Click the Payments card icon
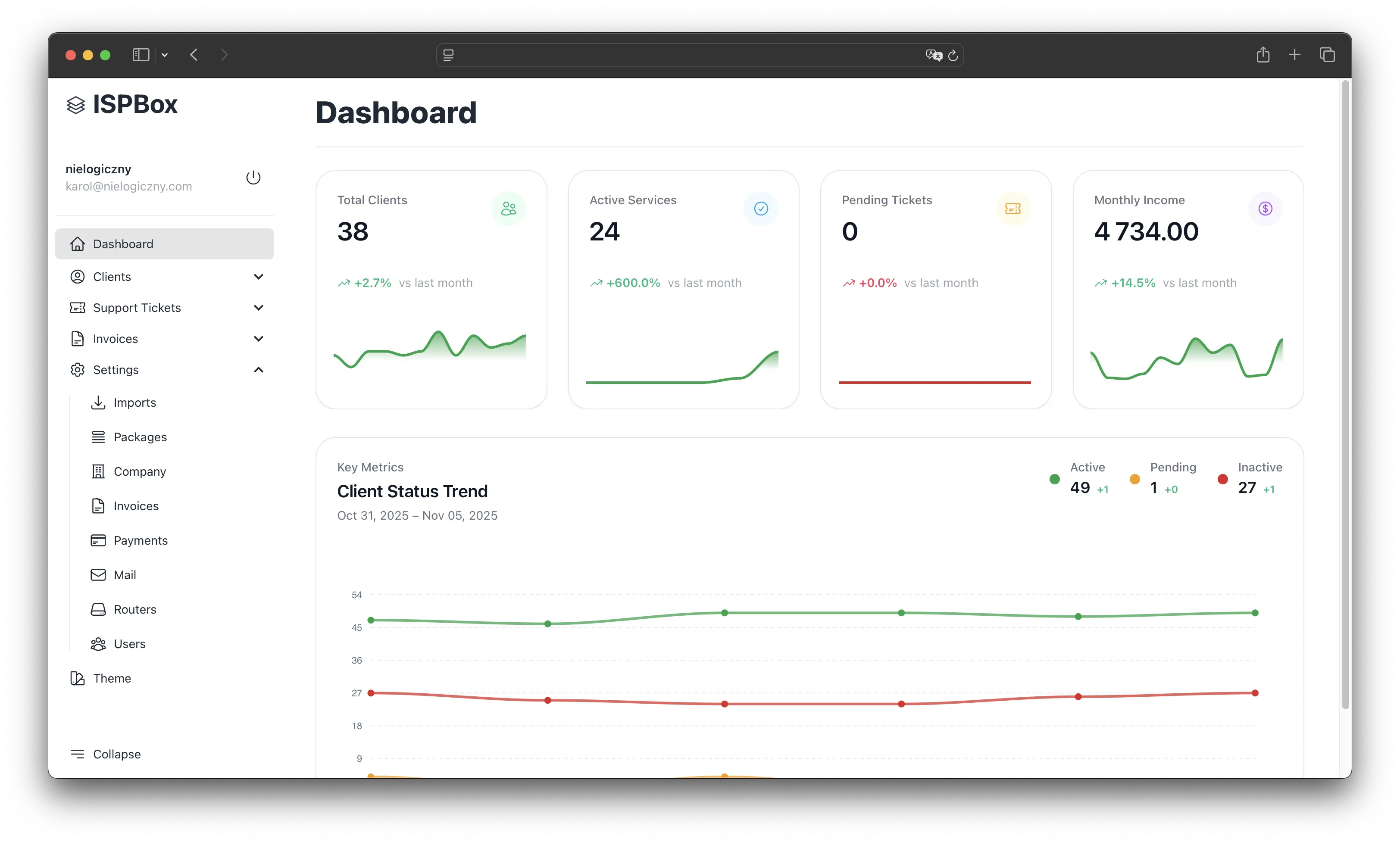The image size is (1400, 842). (98, 540)
